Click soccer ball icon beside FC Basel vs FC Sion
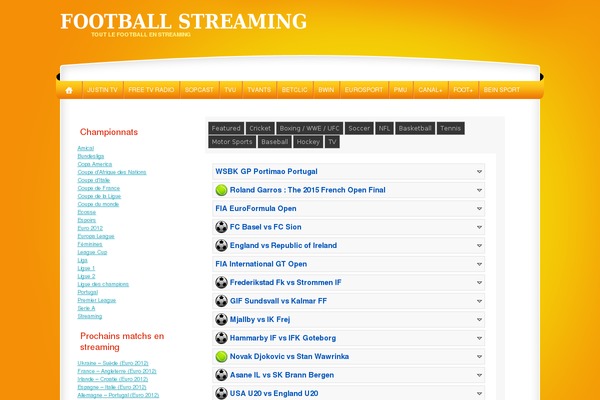This screenshot has width=600, height=400. pos(221,227)
